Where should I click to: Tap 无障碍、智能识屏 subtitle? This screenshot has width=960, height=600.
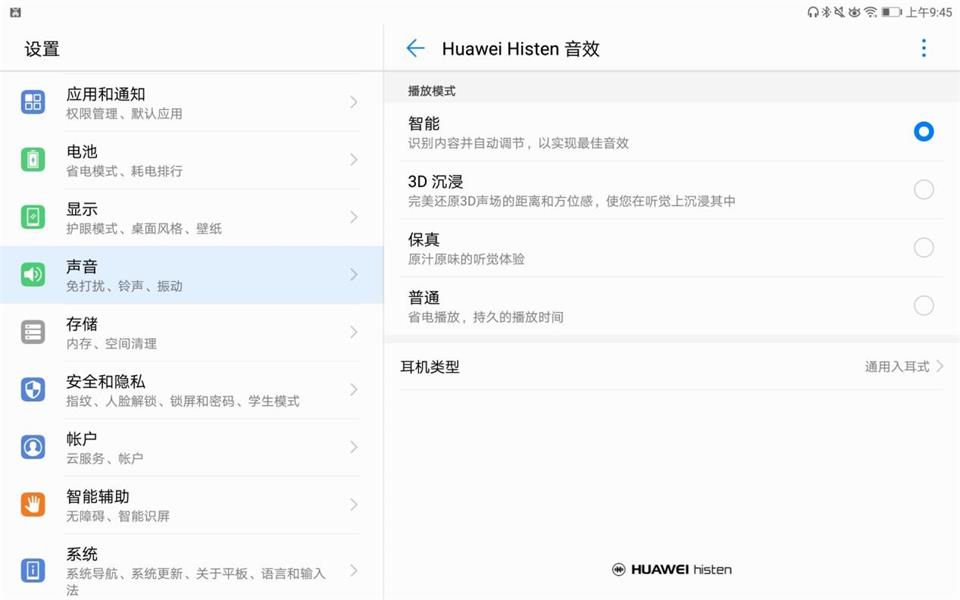[x=118, y=516]
